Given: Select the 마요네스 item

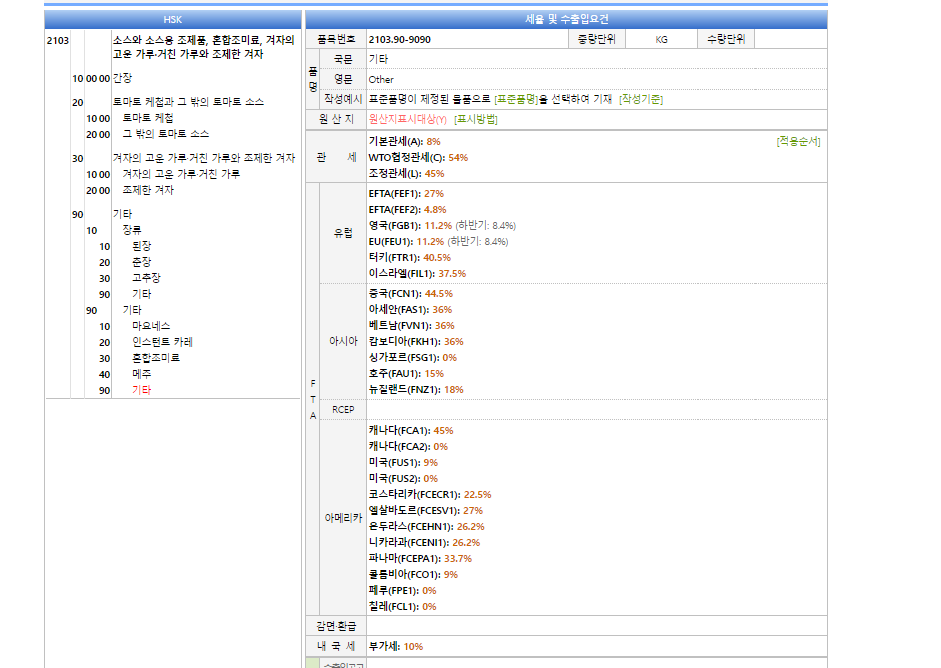Looking at the screenshot, I should pos(151,326).
